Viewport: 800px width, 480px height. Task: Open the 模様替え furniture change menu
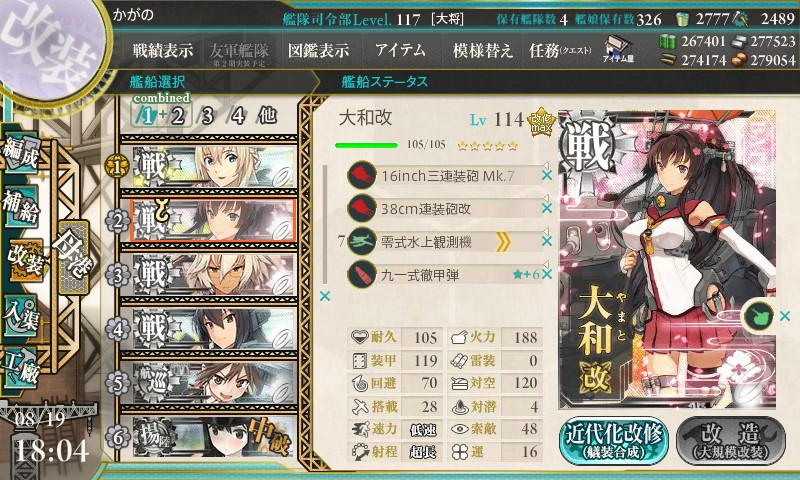tap(482, 50)
